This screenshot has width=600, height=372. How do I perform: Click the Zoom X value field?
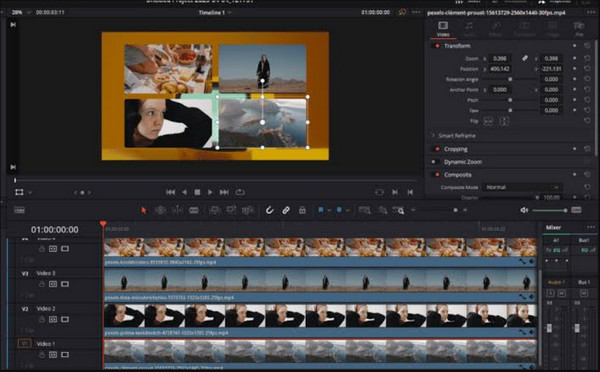(x=500, y=59)
